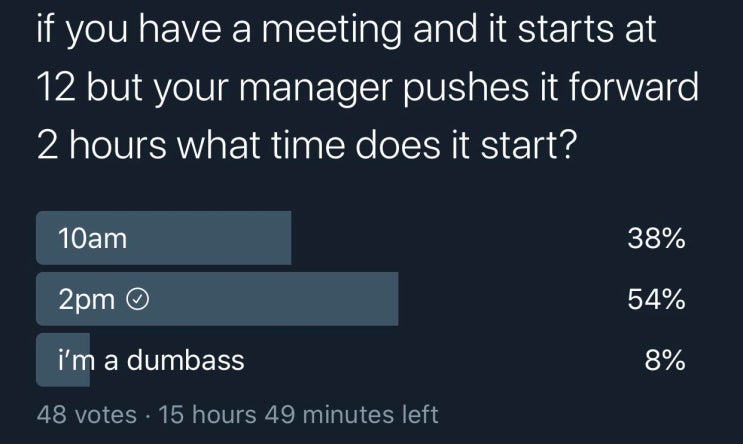
Task: Click the word "if" starting the question
Action: 44,30
